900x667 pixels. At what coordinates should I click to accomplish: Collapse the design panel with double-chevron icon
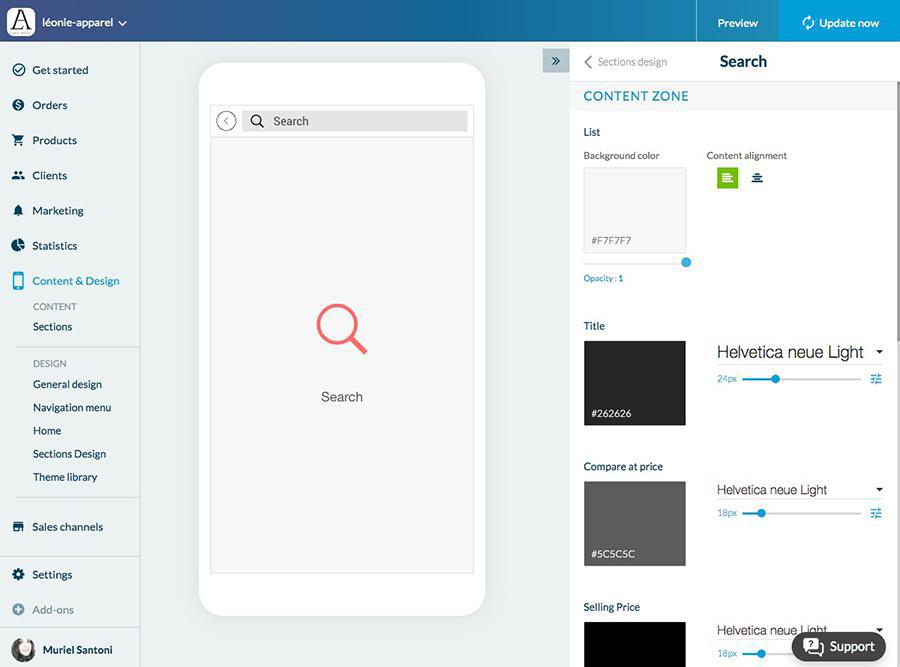tap(556, 61)
